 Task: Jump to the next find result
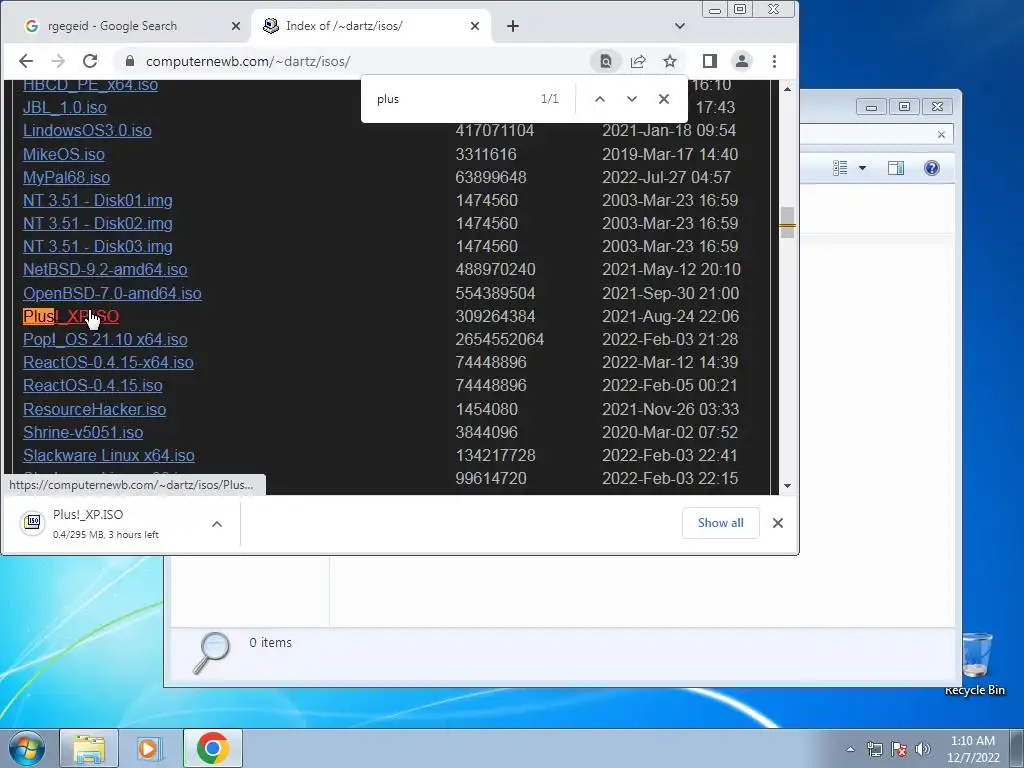(x=632, y=99)
